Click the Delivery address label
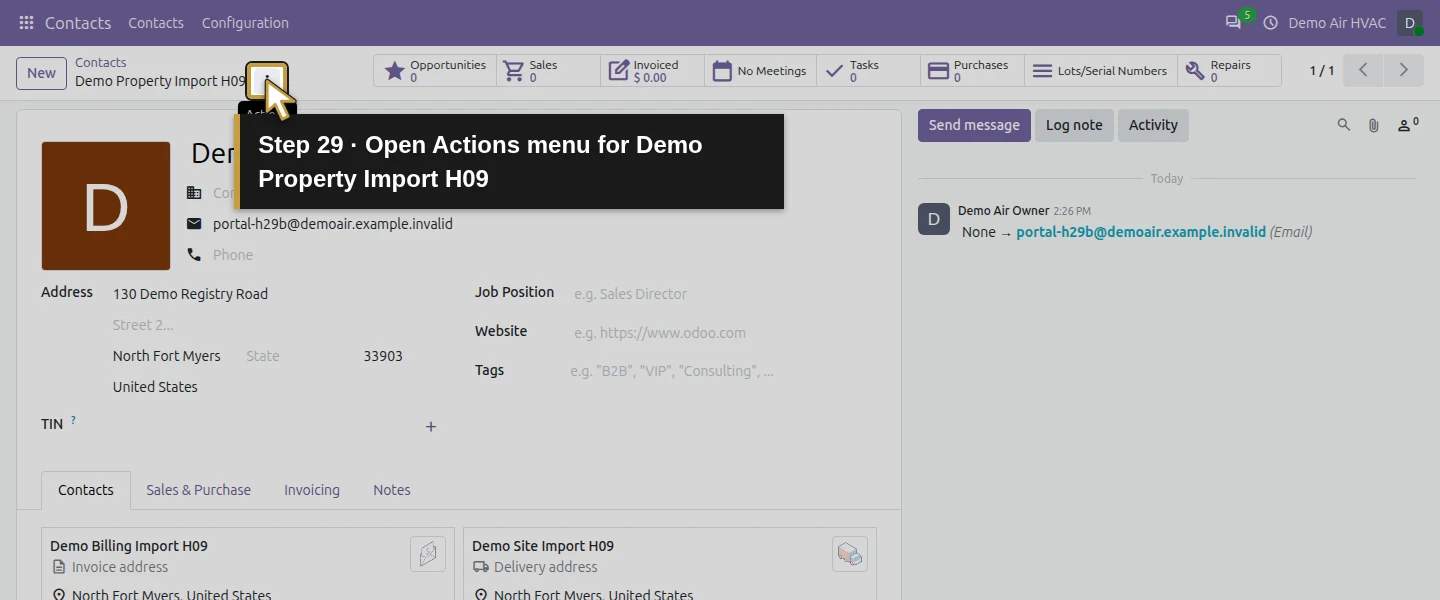 click(546, 567)
